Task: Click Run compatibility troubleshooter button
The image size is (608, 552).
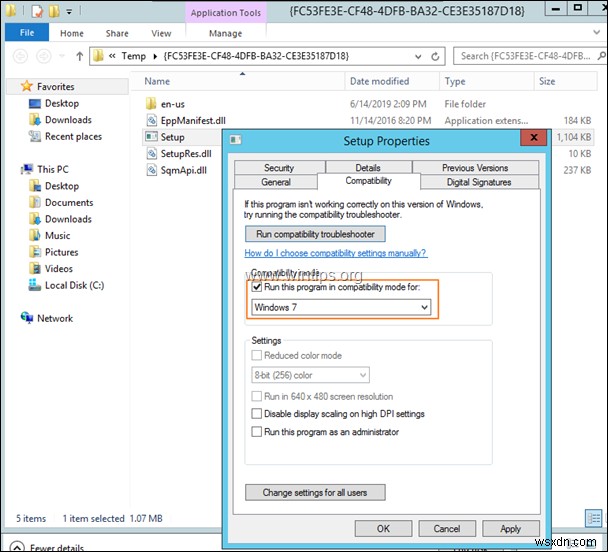Action: coord(315,234)
